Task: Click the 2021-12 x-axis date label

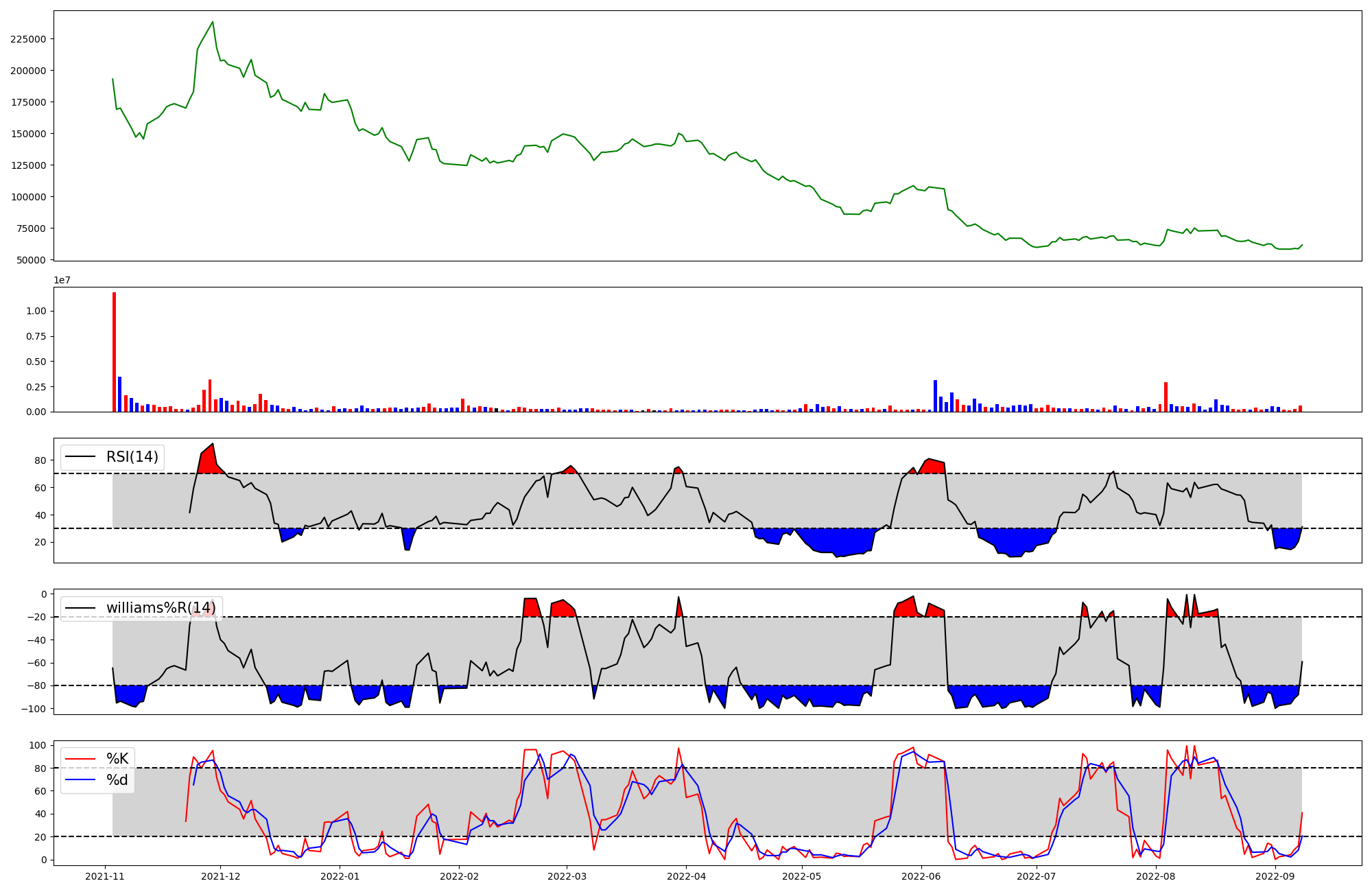Action: pos(220,876)
